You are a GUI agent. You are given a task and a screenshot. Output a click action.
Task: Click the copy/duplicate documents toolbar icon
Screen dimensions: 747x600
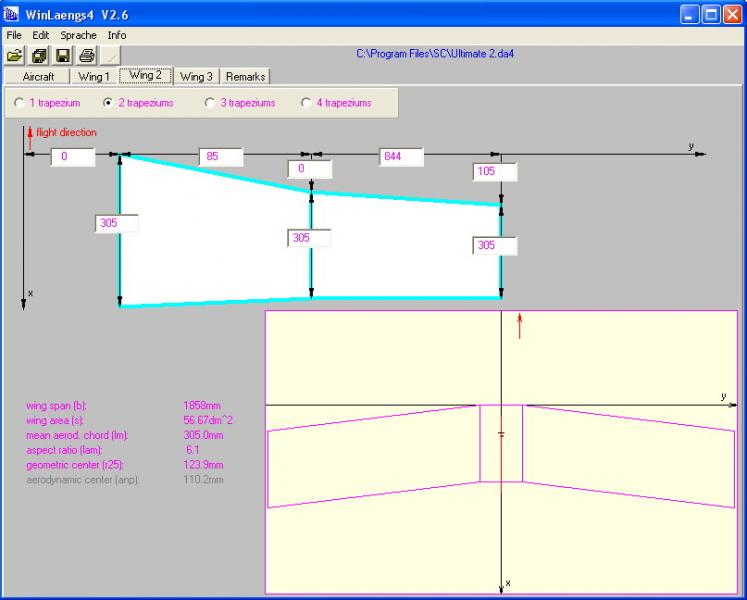pyautogui.click(x=39, y=55)
